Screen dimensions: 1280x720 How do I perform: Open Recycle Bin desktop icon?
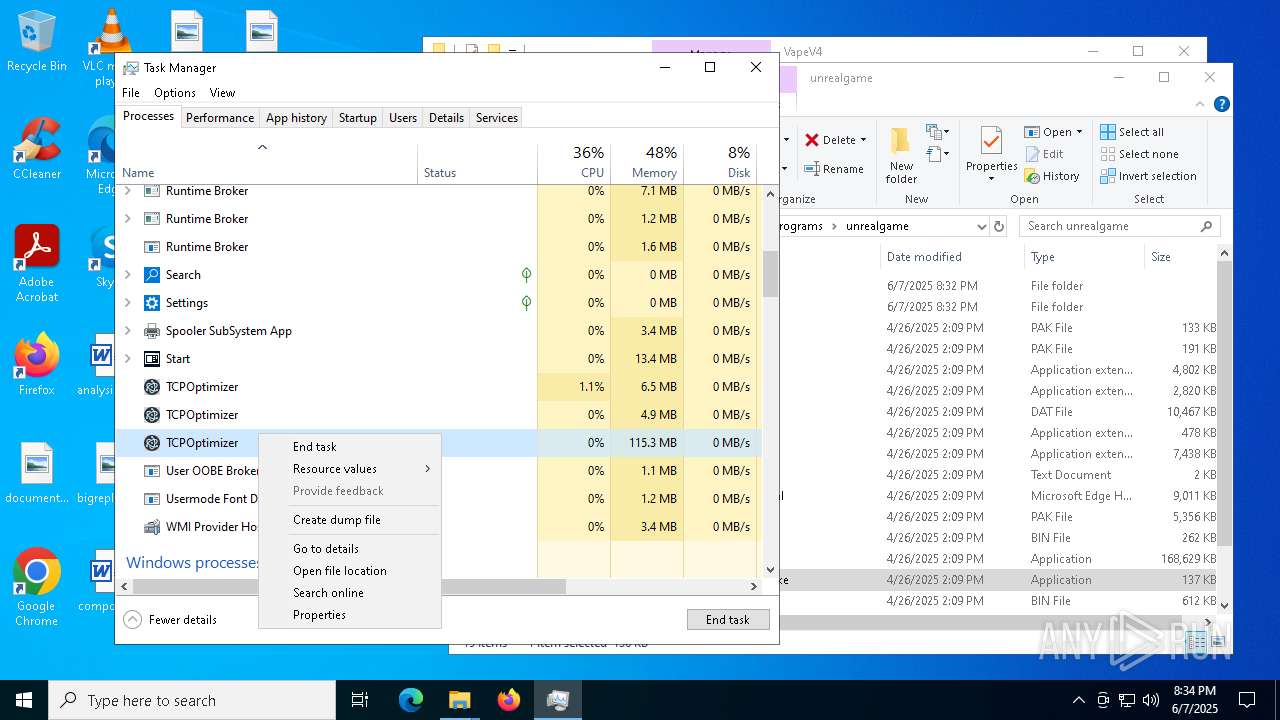(36, 41)
